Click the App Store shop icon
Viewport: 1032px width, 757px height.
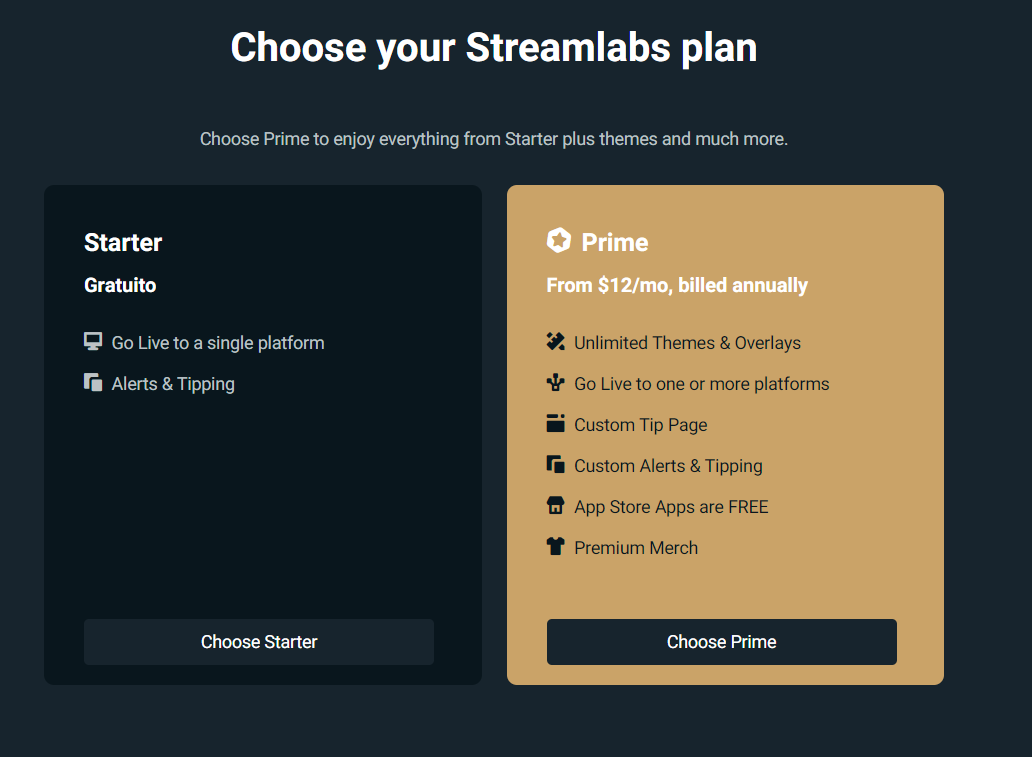(x=555, y=505)
